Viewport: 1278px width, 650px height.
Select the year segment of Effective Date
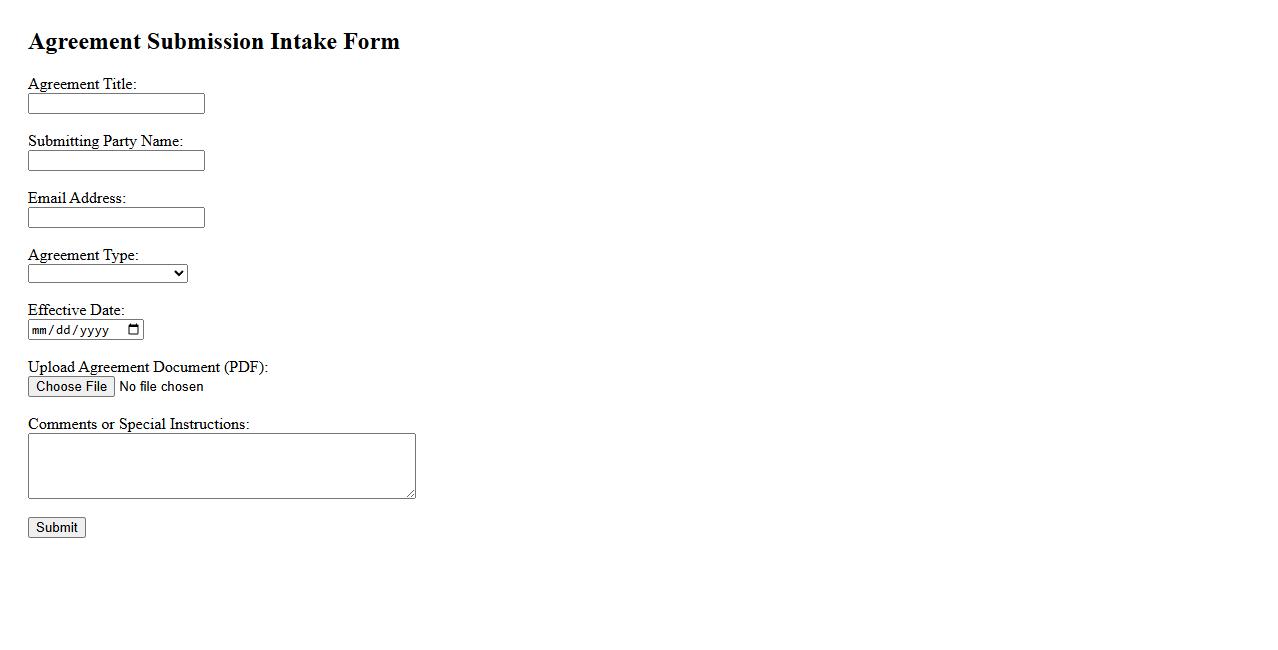94,330
